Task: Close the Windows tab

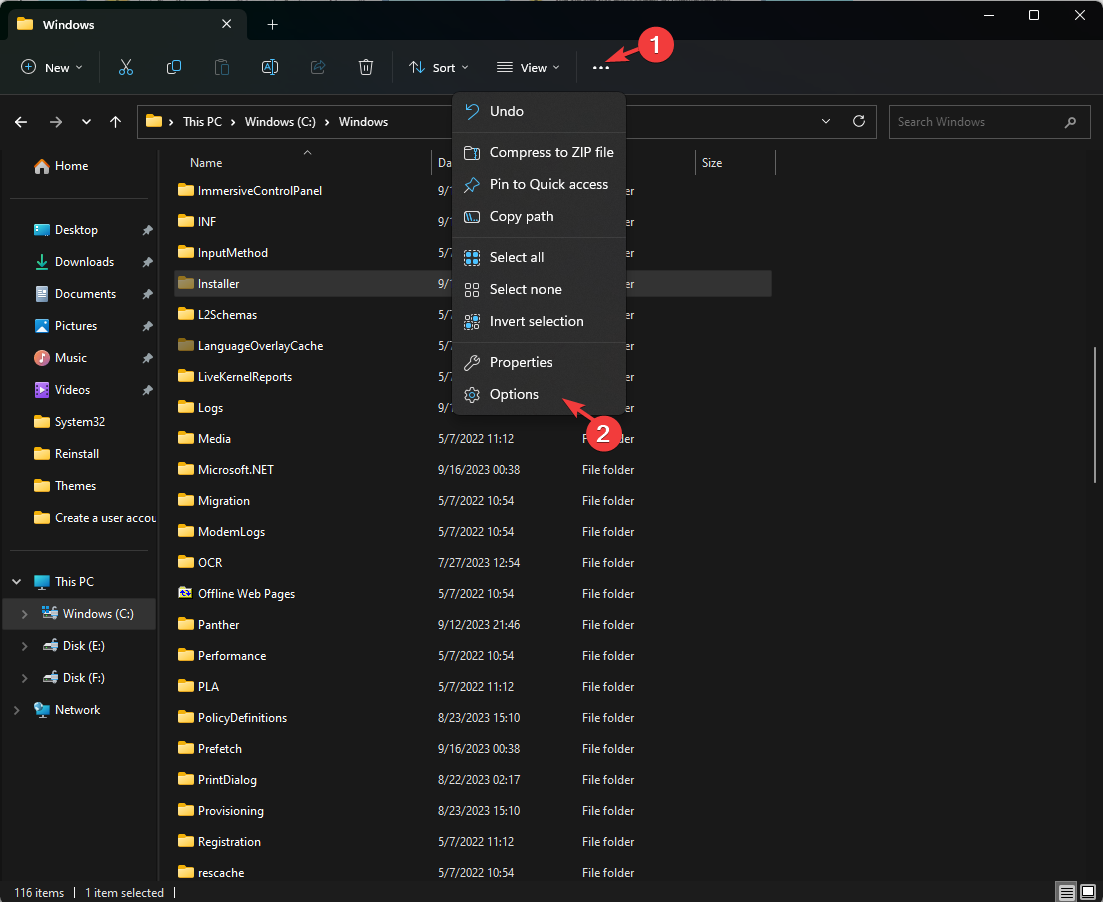Action: point(227,24)
